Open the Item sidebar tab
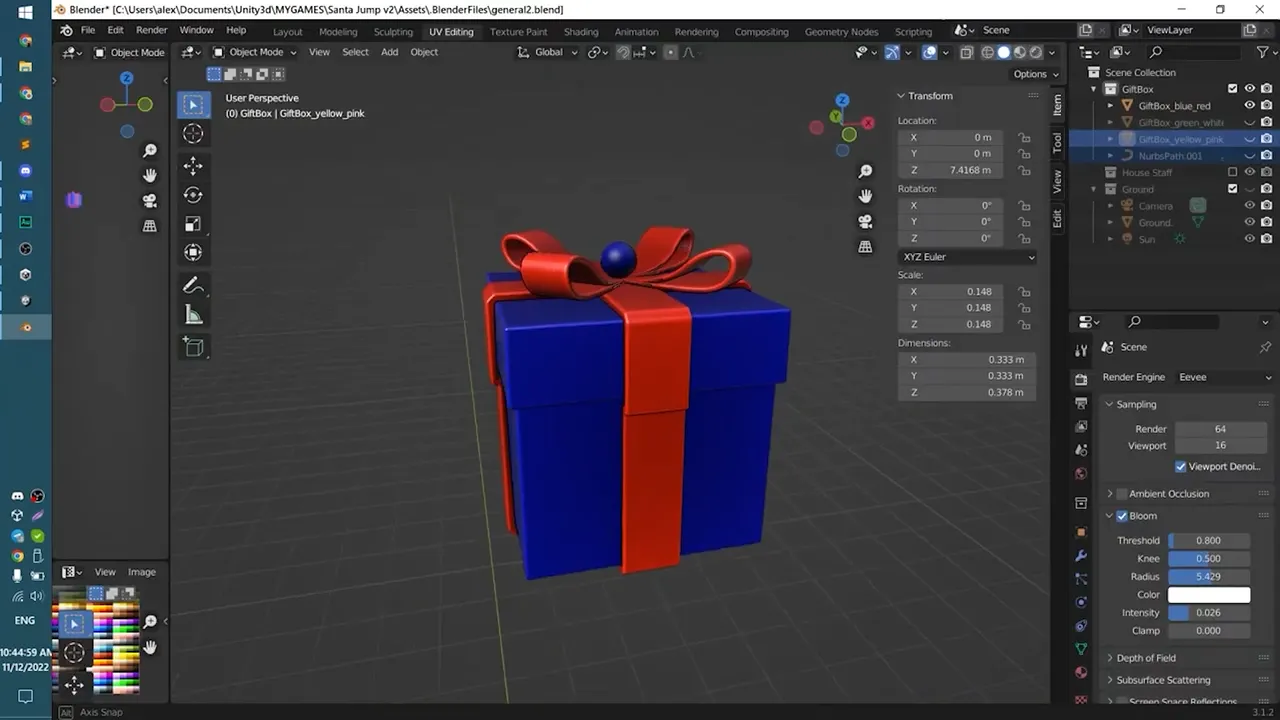 pos(1057,105)
